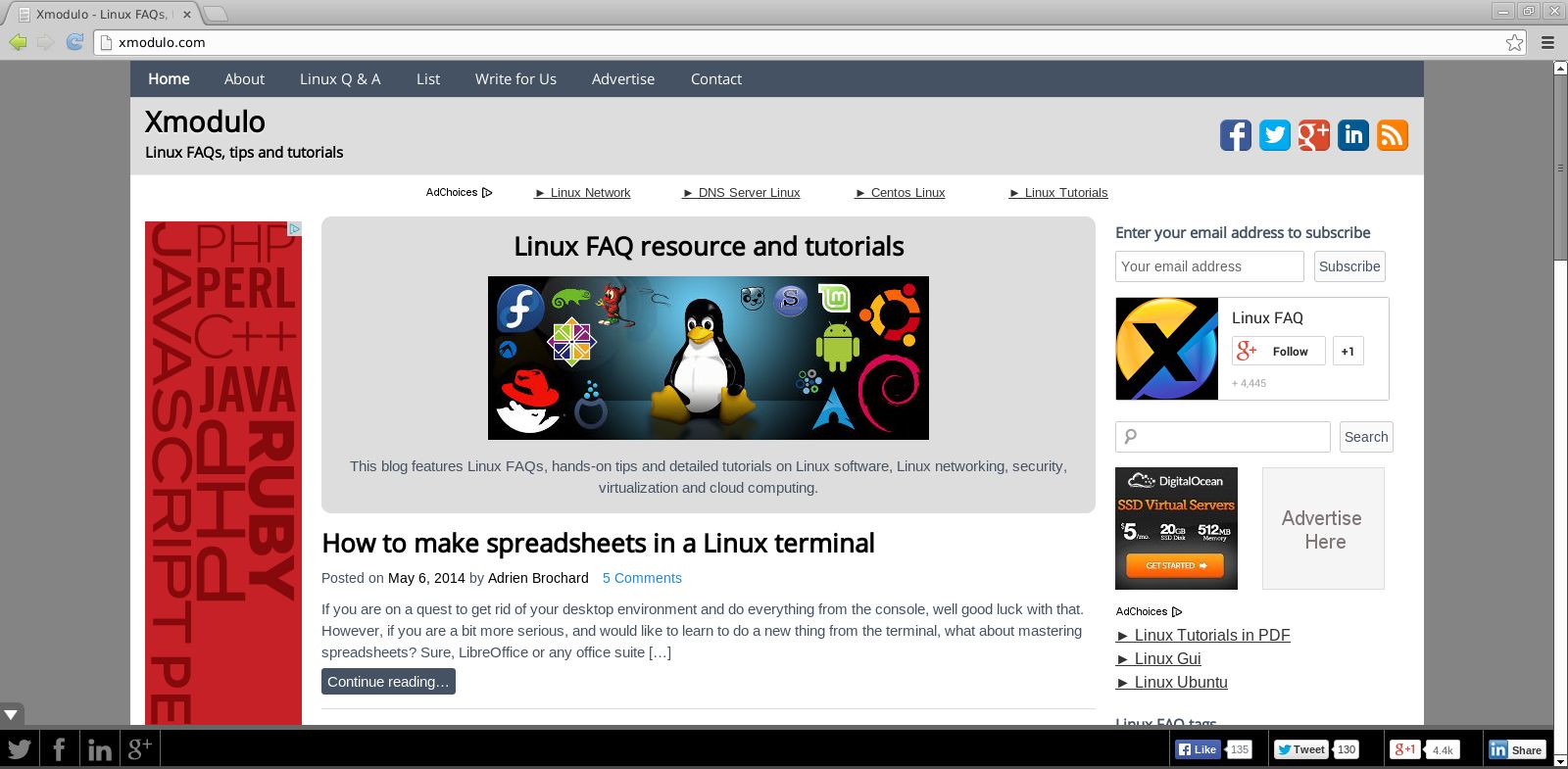Click LinkedIn Share button in bottom bar
Image resolution: width=1568 pixels, height=769 pixels.
coord(1517,749)
